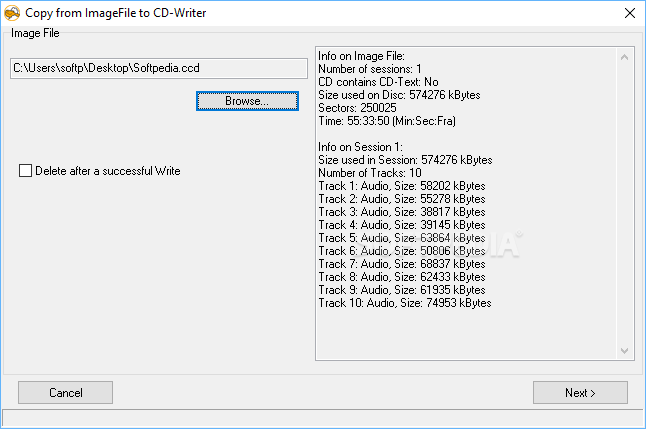Screen dimensions: 646x429
Task: Select Track 8 line with 62433 kBytes
Action: [x=402, y=277]
